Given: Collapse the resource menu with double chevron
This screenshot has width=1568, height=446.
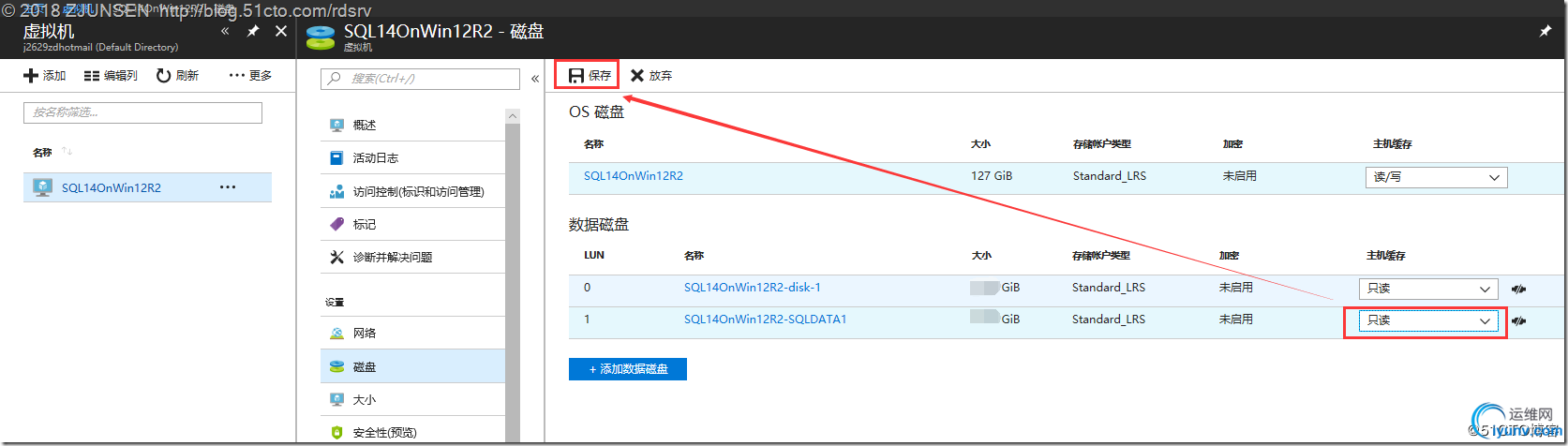Looking at the screenshot, I should tap(535, 79).
